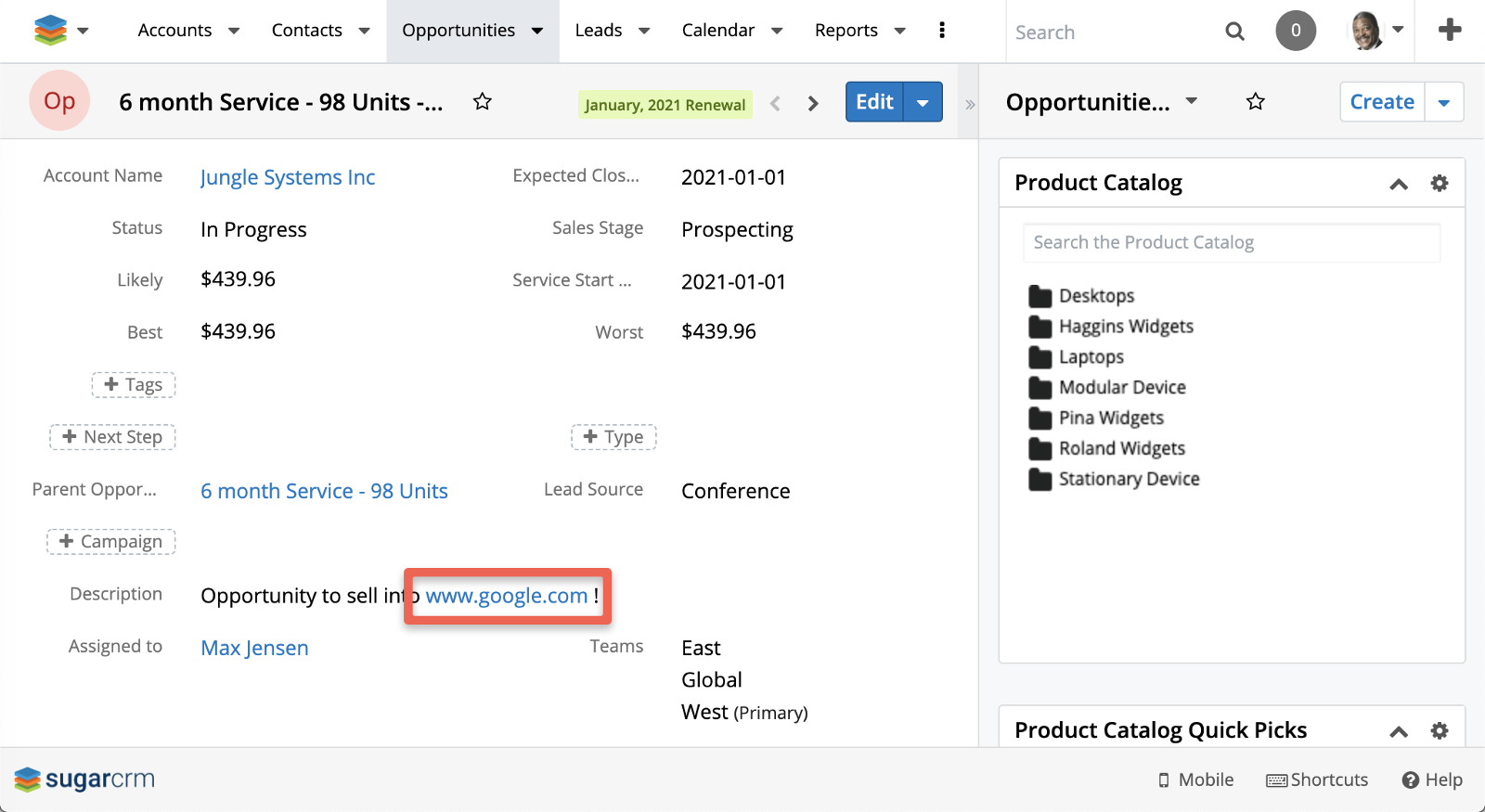Open the Edit button dropdown arrow
Viewport: 1485px width, 812px height.
click(x=923, y=103)
